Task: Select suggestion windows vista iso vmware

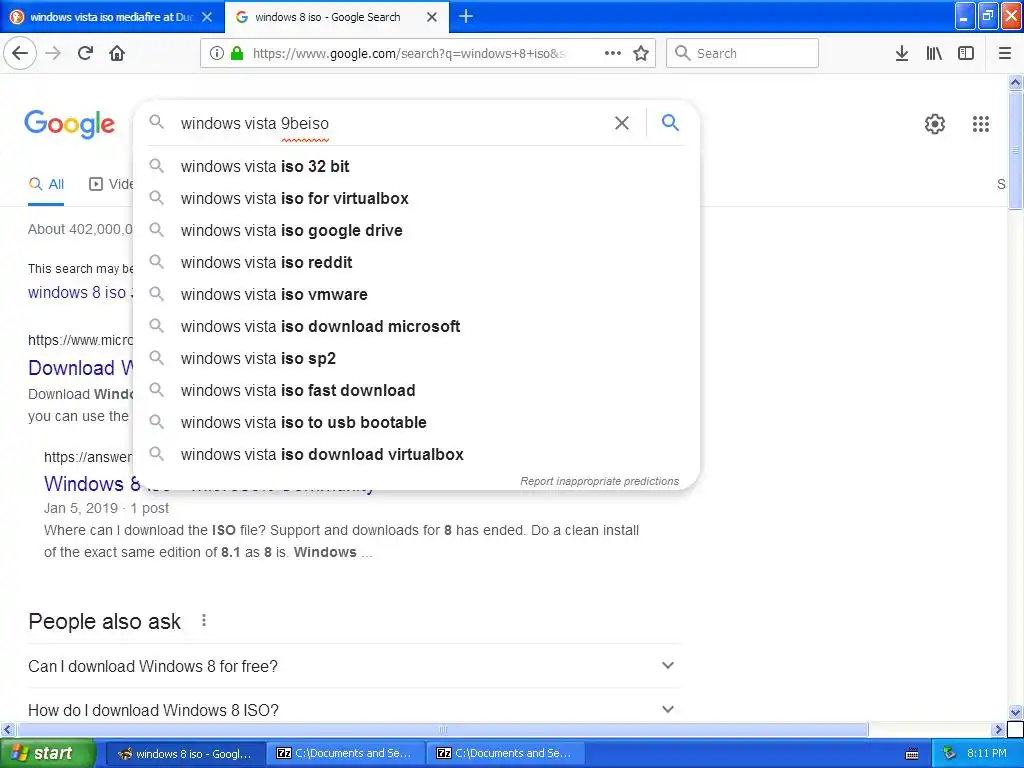Action: (x=416, y=294)
